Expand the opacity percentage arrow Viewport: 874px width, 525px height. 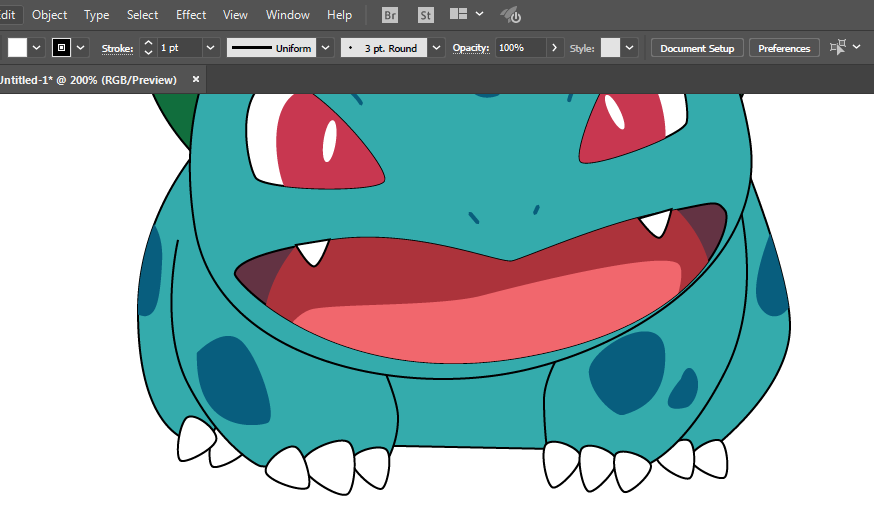[x=556, y=48]
